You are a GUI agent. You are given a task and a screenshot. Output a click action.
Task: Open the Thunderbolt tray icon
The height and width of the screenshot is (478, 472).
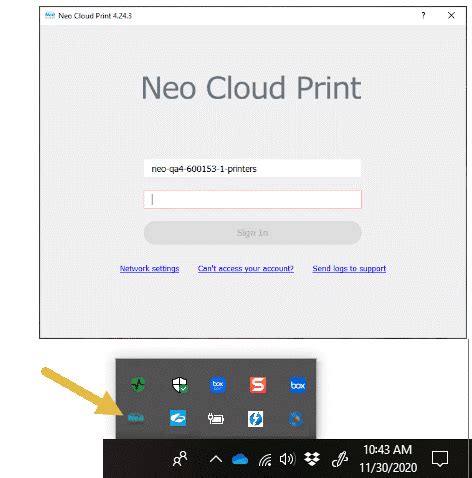point(256,419)
